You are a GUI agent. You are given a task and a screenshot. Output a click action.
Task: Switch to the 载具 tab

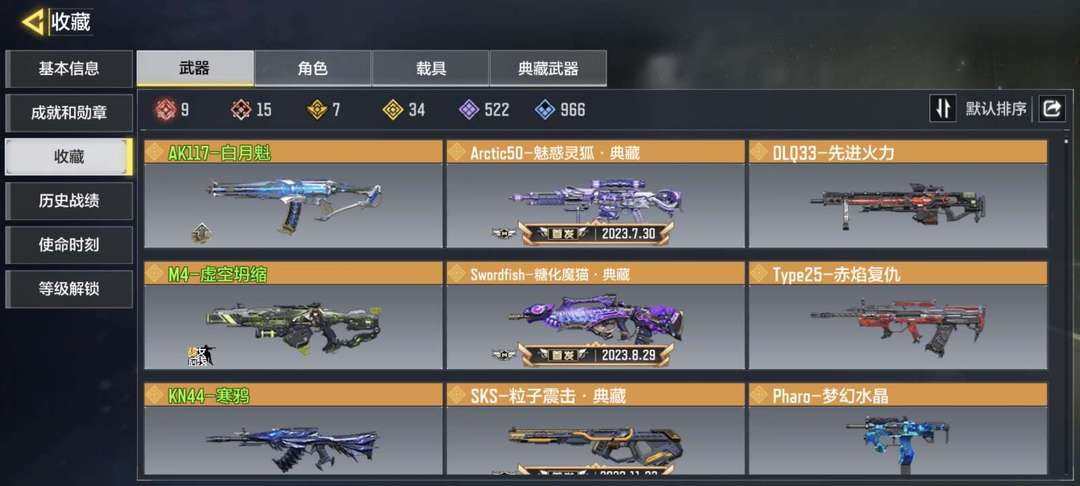coord(430,68)
